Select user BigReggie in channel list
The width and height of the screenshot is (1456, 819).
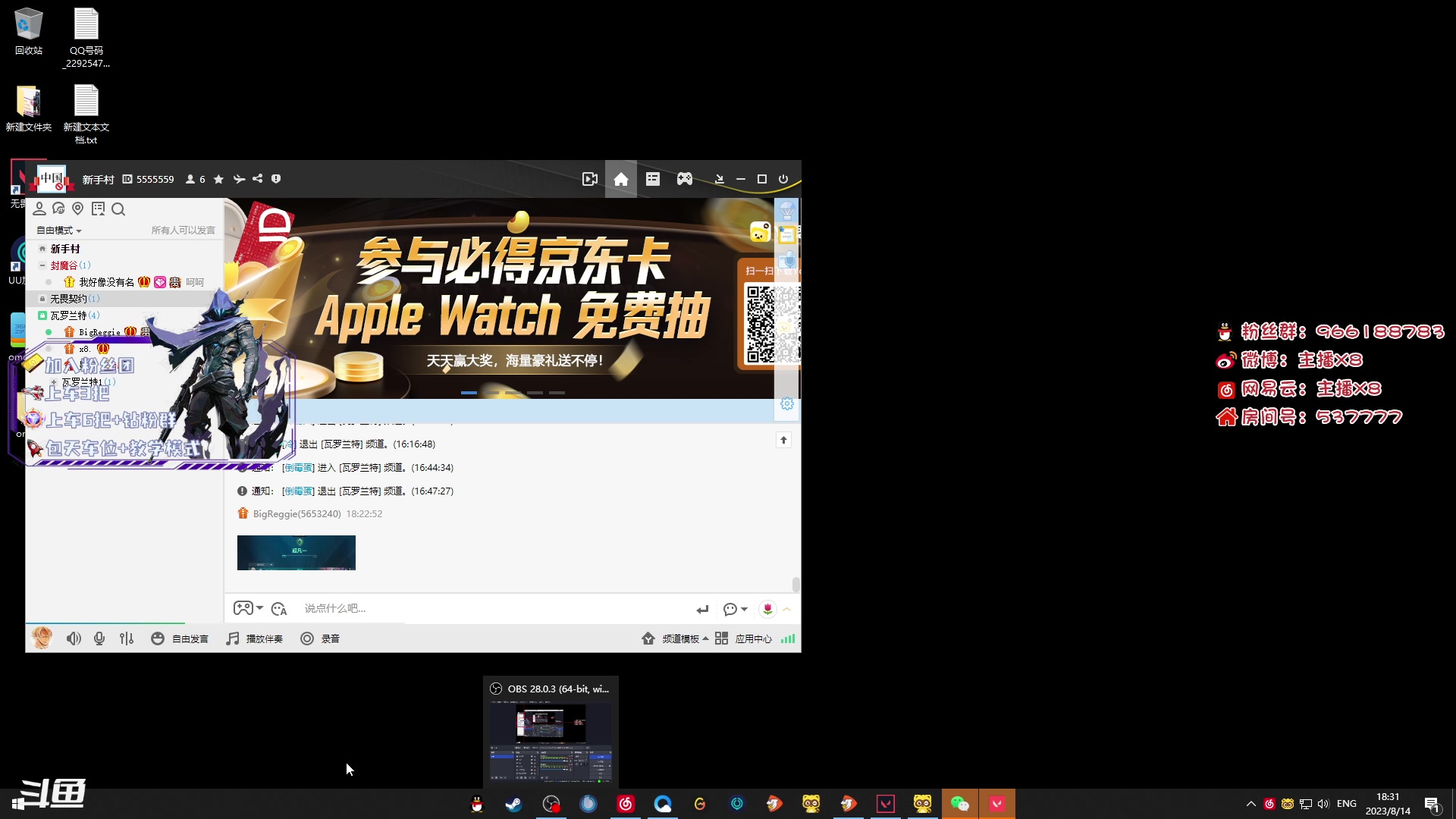(99, 332)
